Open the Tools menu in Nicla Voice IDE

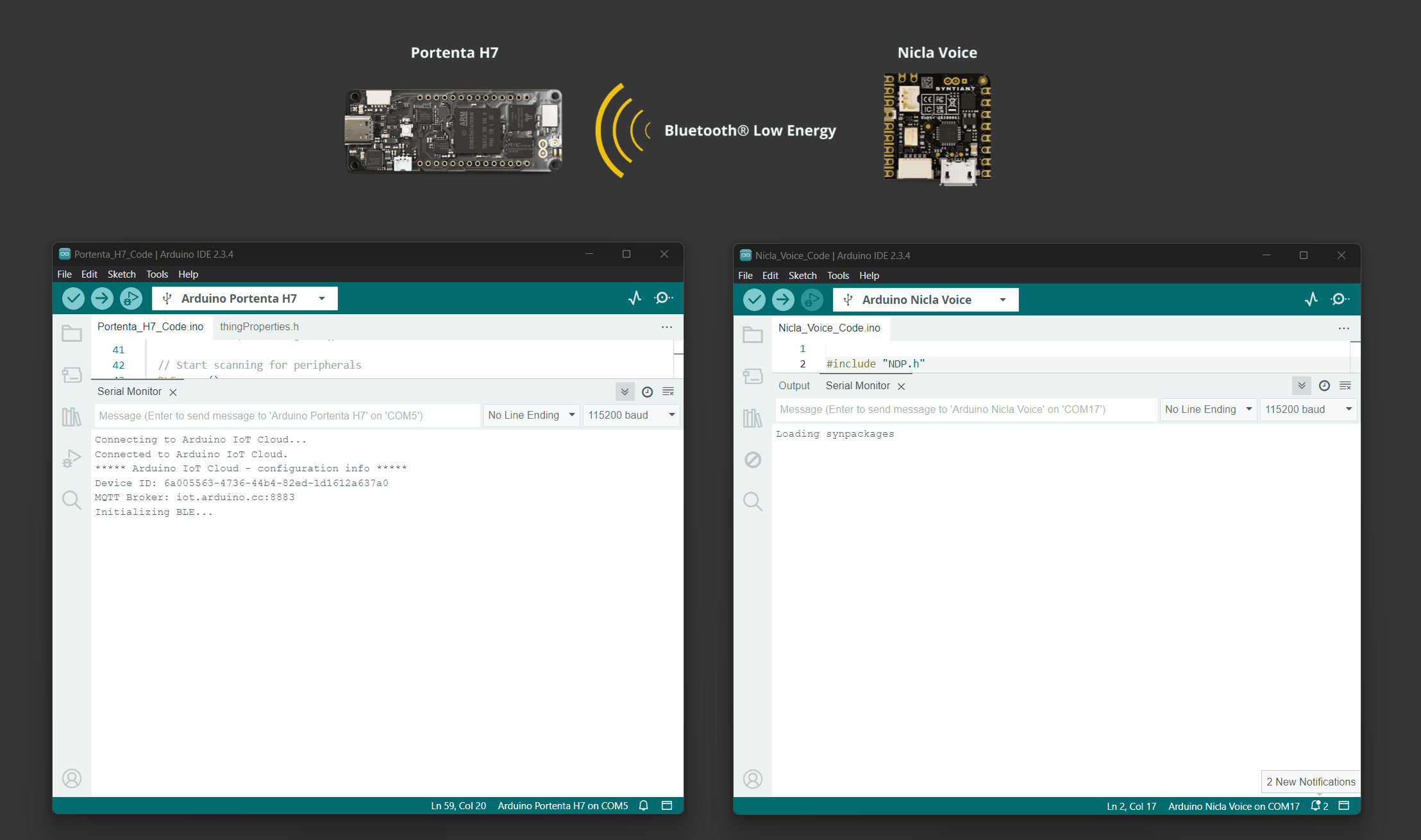click(837, 275)
